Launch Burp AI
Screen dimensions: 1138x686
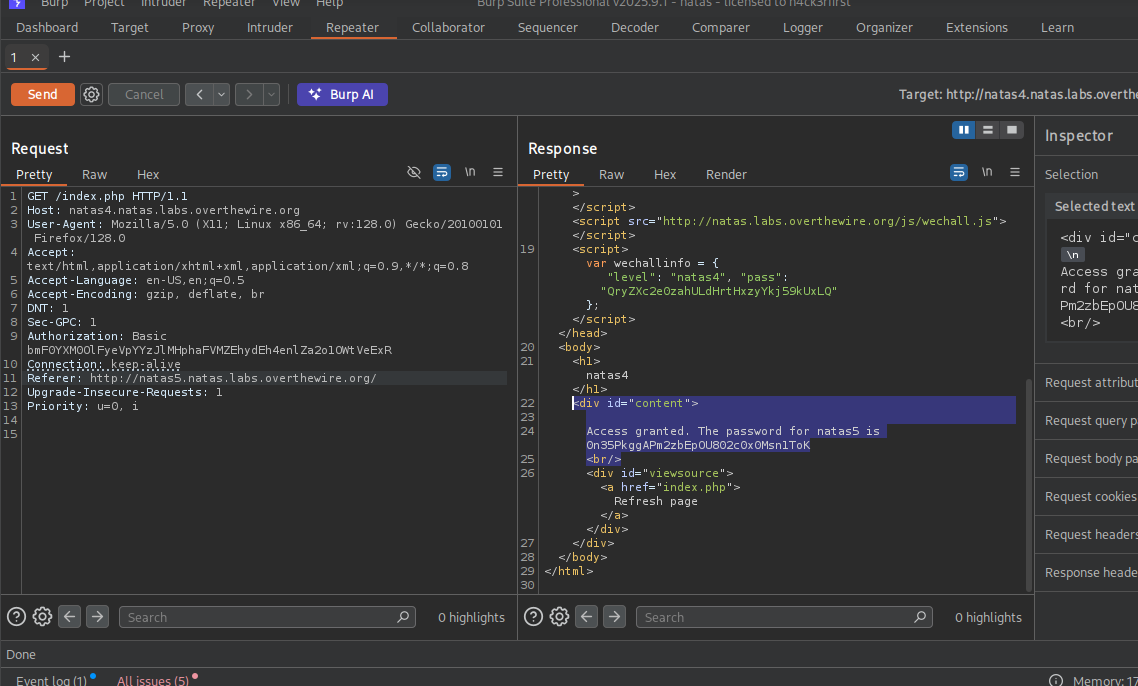[x=342, y=94]
